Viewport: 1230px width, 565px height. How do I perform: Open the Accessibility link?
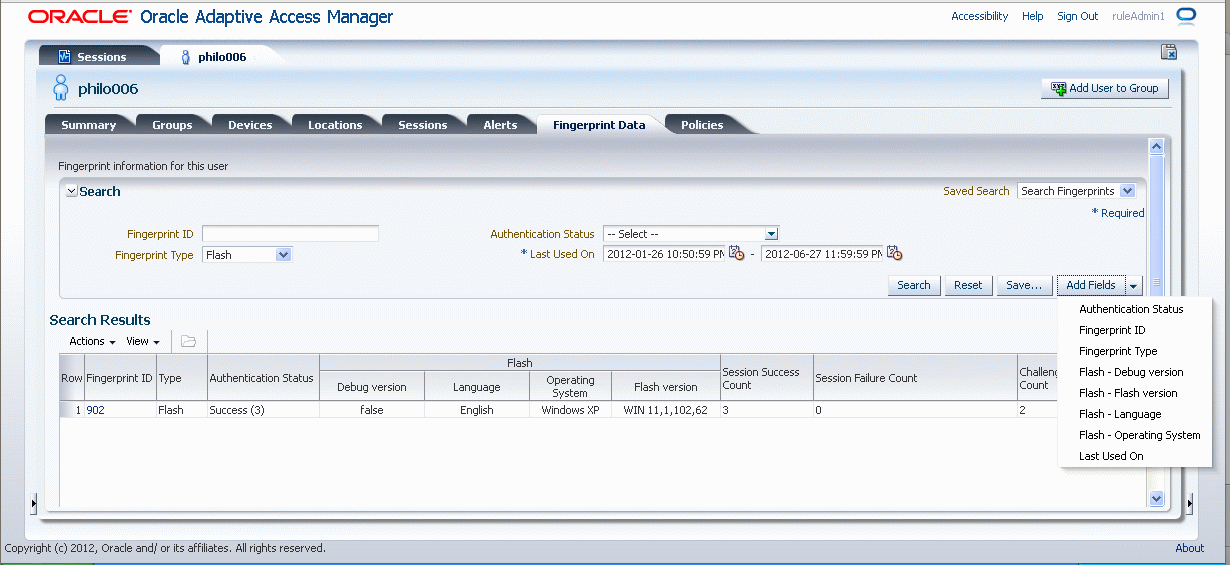tap(979, 16)
